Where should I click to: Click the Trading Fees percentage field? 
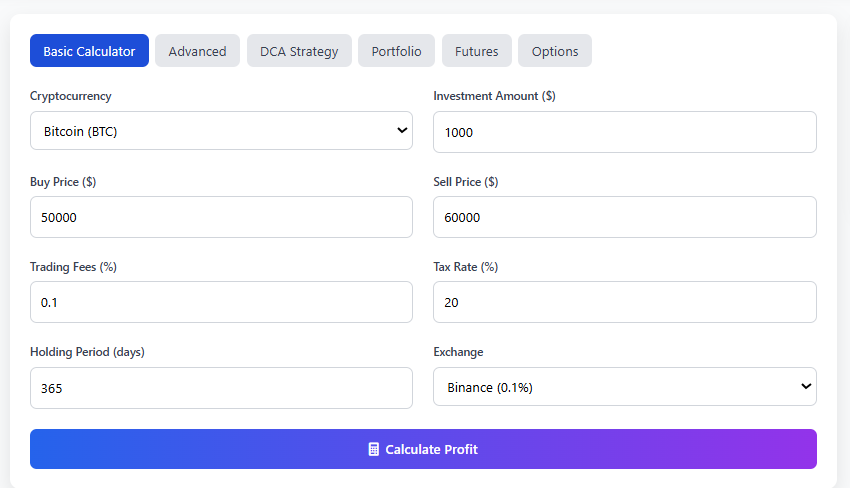(x=221, y=302)
